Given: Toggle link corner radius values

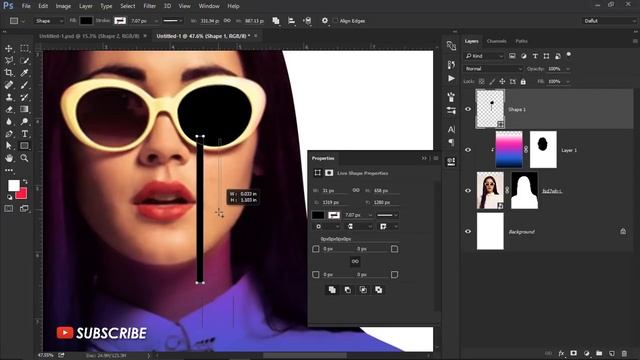Looking at the screenshot, I should [355, 261].
